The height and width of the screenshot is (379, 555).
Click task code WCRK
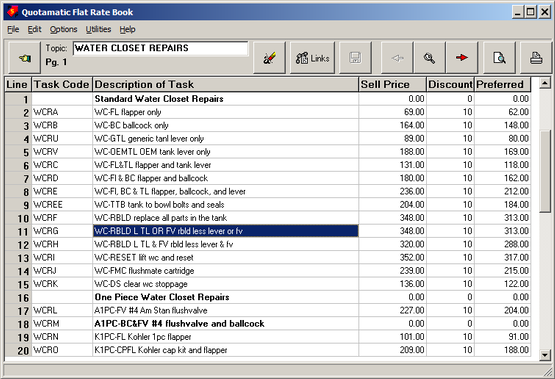62,284
